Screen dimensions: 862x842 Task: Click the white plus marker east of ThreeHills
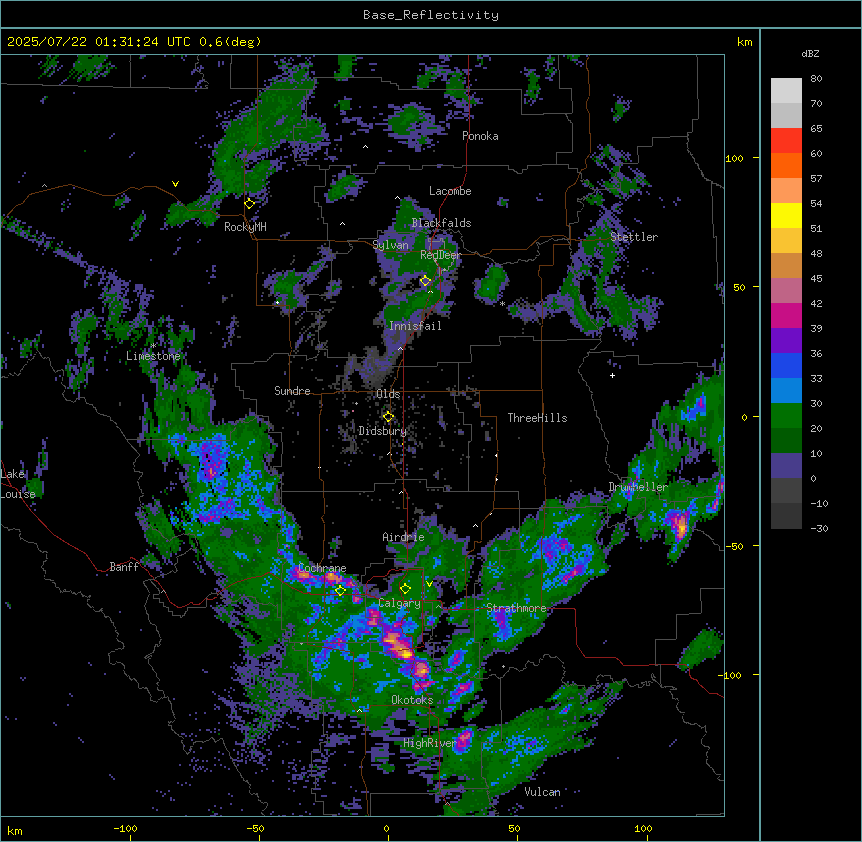612,375
